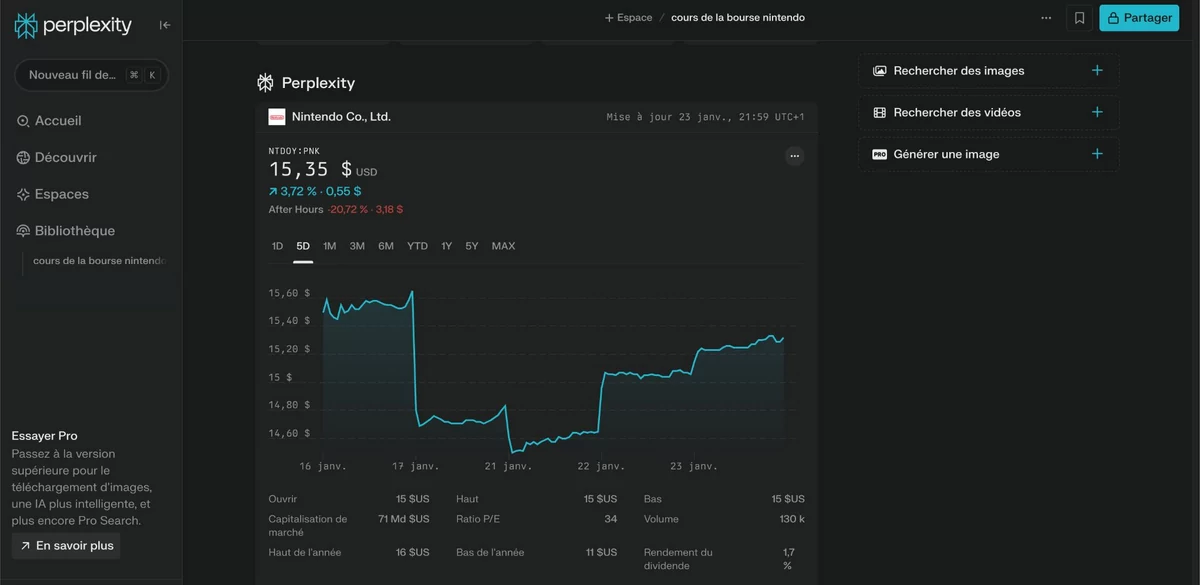
Task: Click the update timestamp Mise à jour 23 janv.
Action: [705, 117]
